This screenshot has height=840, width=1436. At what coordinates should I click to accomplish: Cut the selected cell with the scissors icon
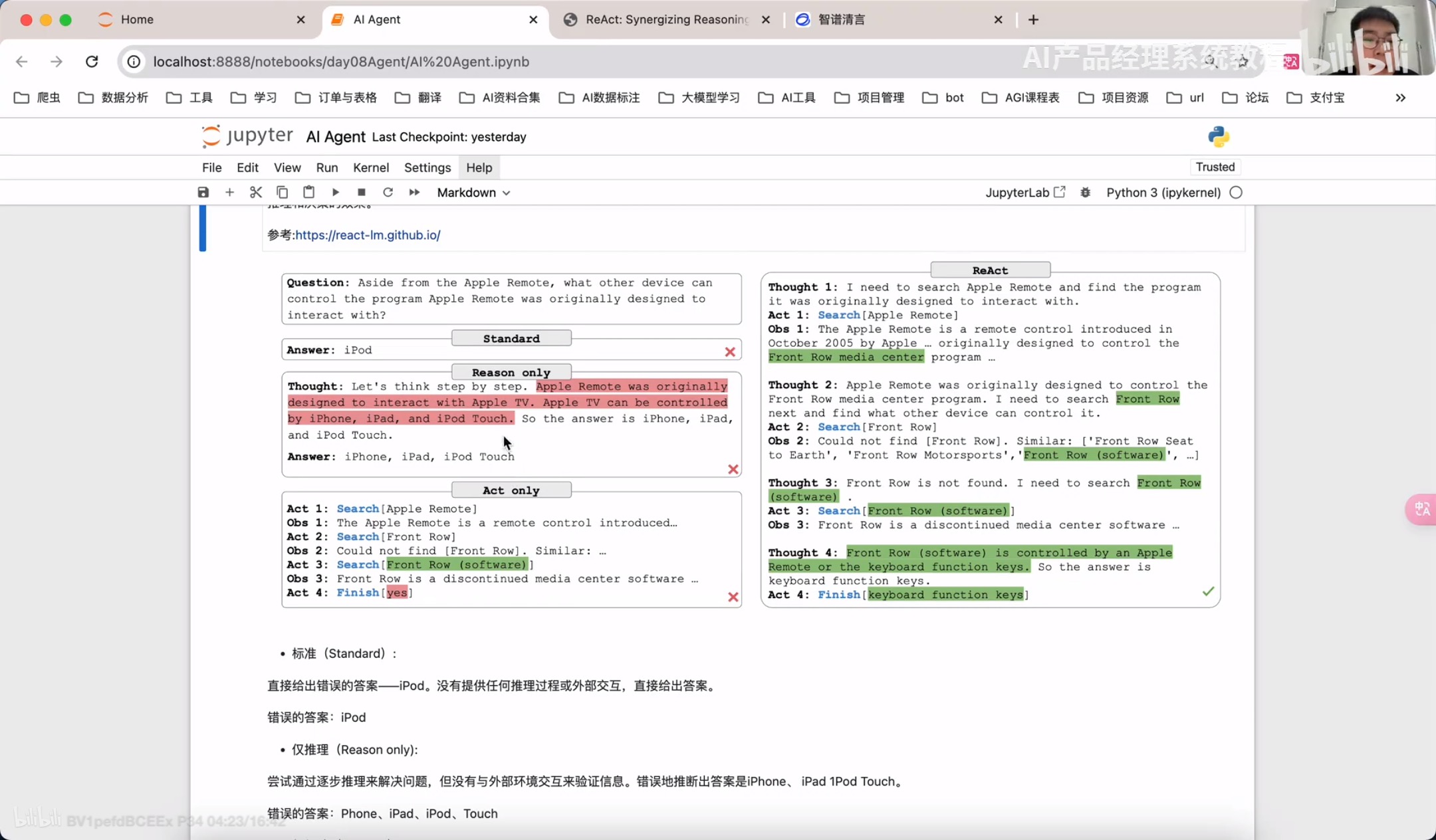pos(255,193)
